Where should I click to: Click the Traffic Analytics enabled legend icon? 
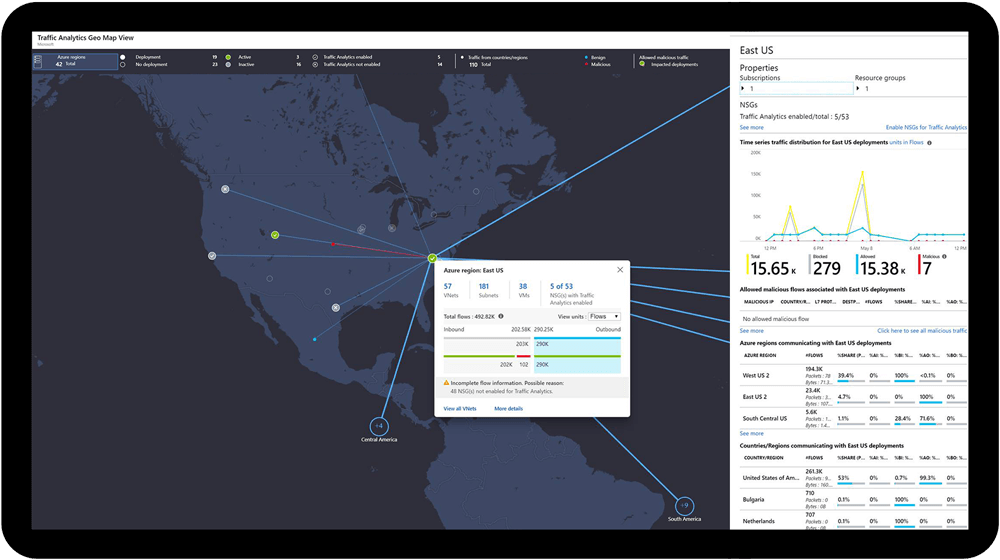pos(315,57)
